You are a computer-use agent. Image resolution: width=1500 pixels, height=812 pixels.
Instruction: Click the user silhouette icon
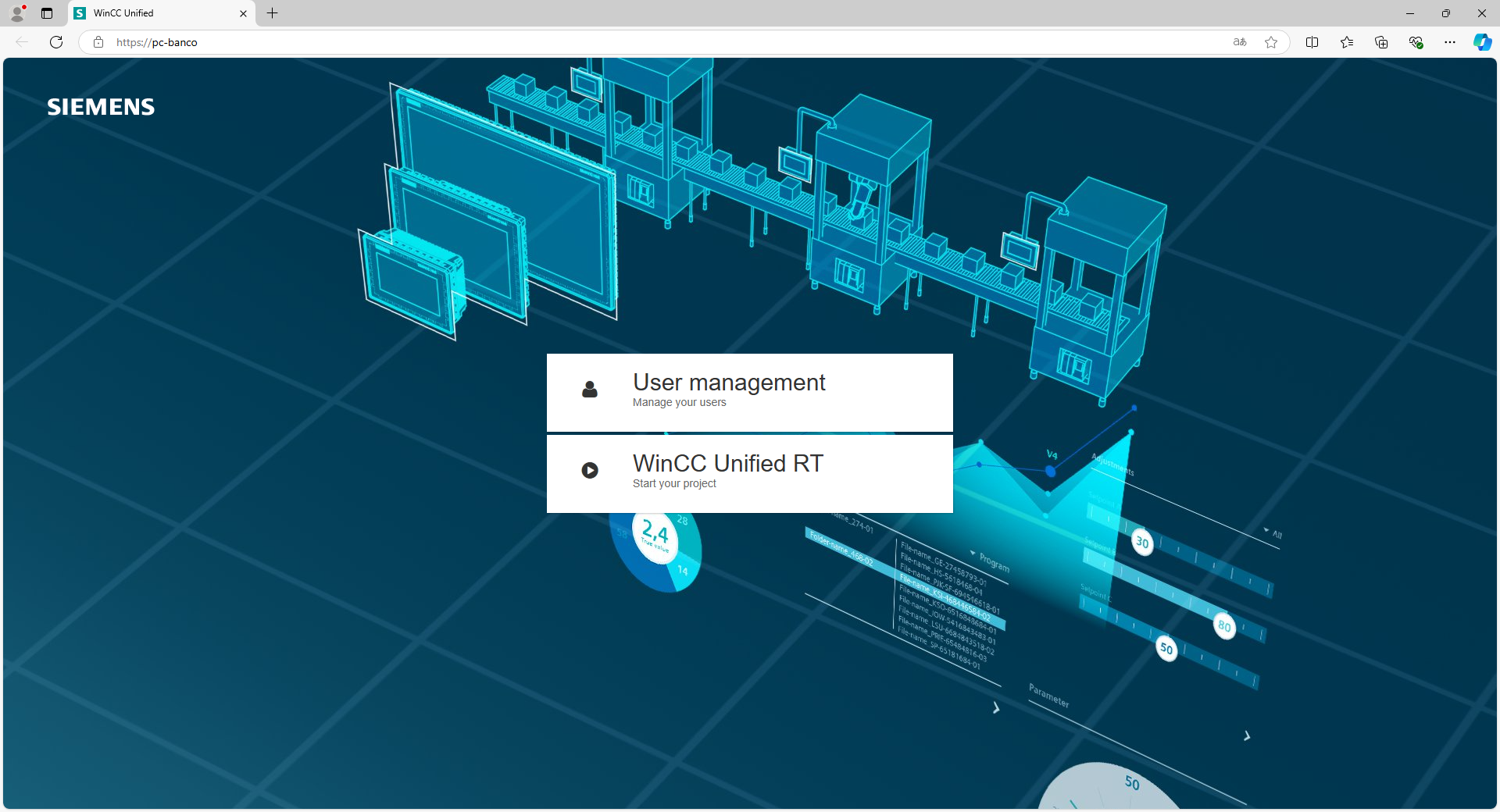point(590,389)
